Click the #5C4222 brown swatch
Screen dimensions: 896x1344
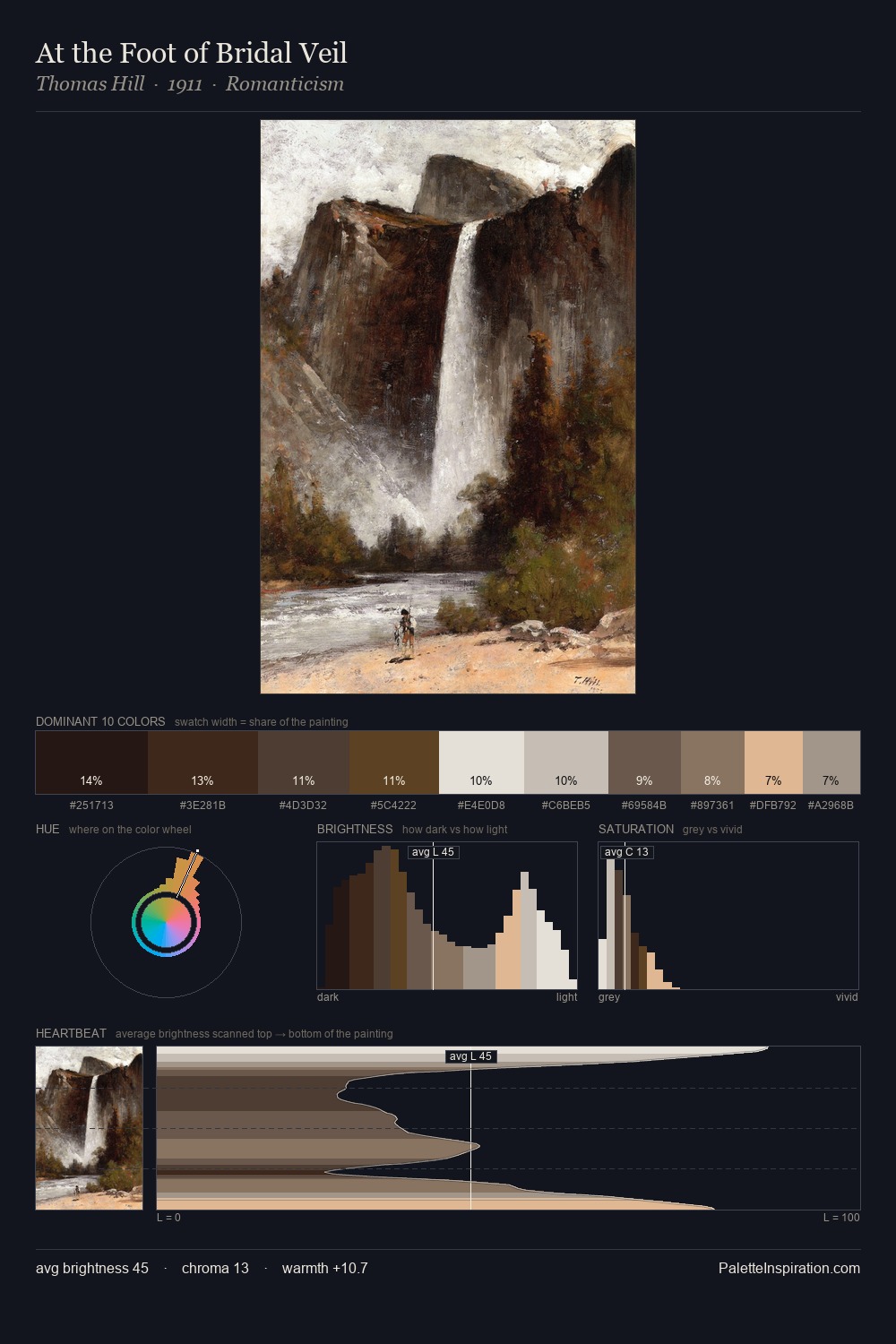(394, 762)
